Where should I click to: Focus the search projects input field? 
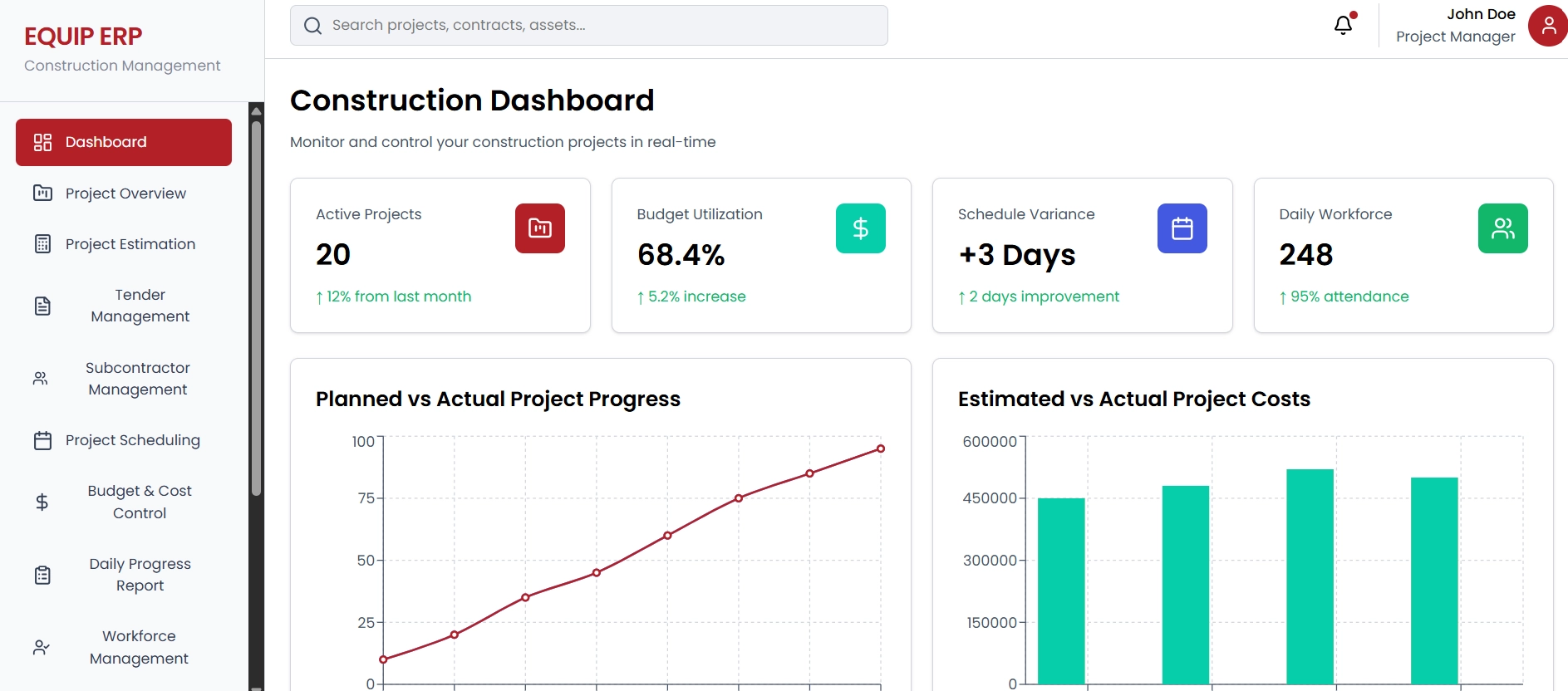598,26
